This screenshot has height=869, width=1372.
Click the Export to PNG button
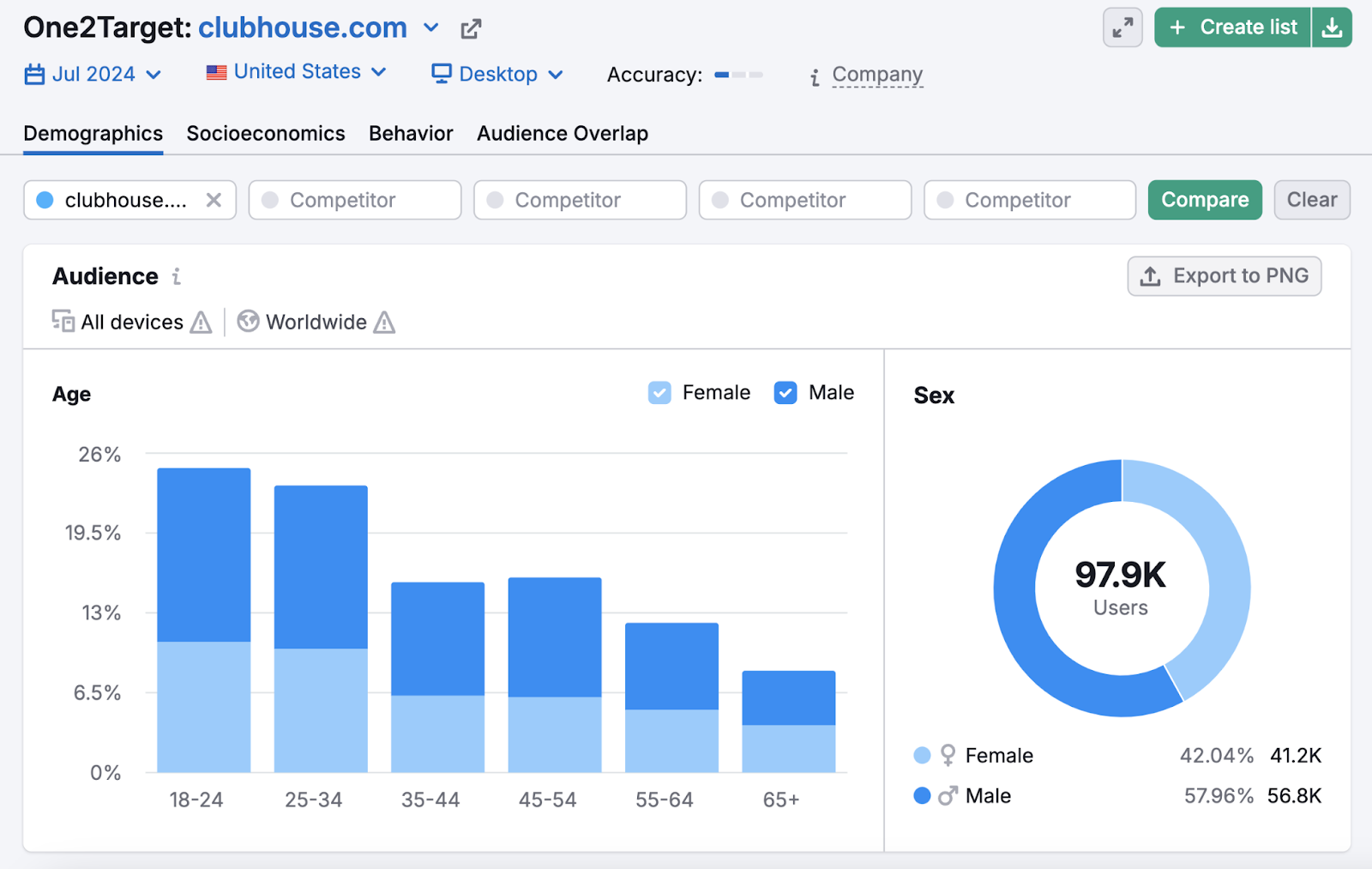1224,276
